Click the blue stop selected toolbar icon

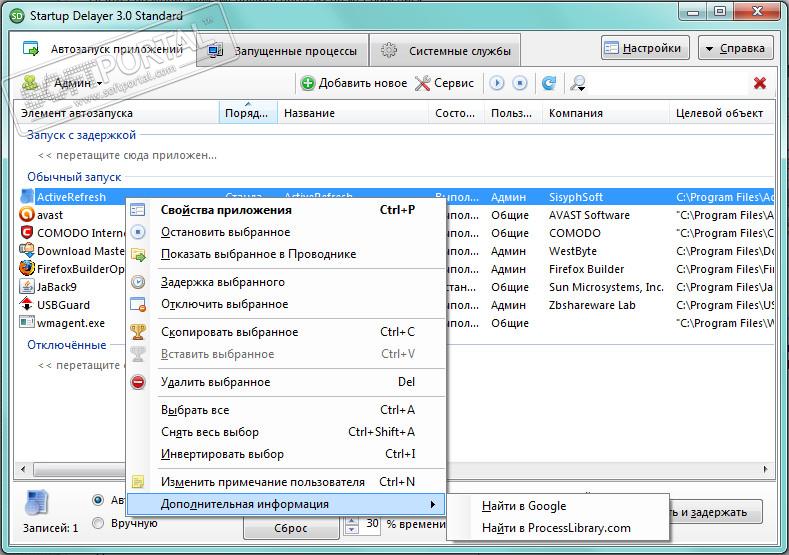[x=520, y=83]
